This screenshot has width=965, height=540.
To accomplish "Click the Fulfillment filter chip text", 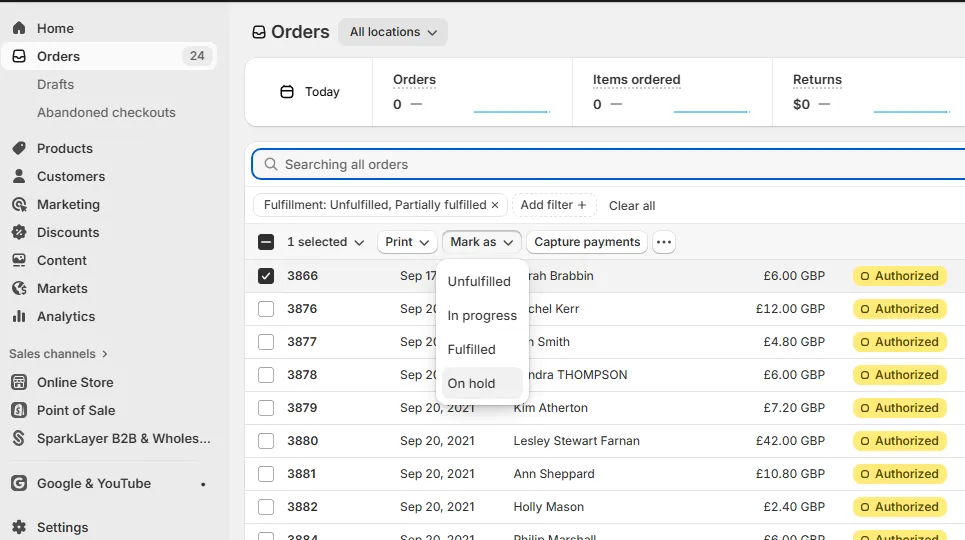I will pos(375,205).
